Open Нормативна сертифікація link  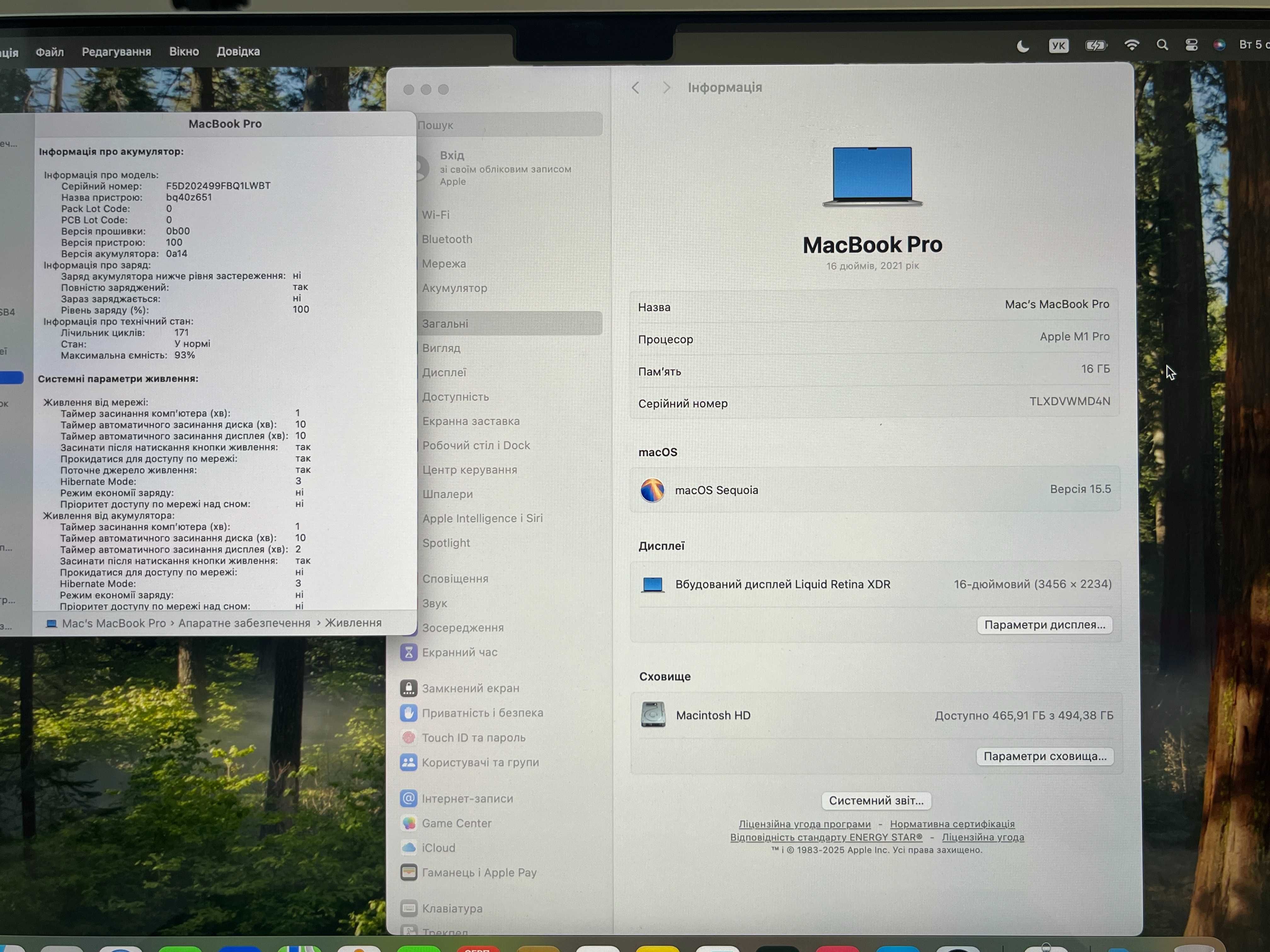tap(952, 824)
